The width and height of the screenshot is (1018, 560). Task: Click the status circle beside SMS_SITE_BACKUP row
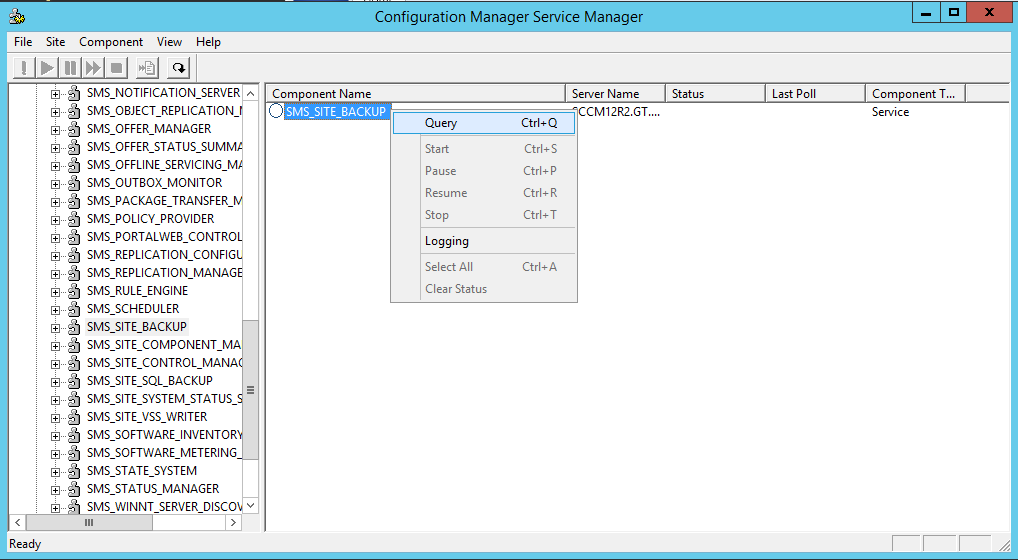point(276,112)
